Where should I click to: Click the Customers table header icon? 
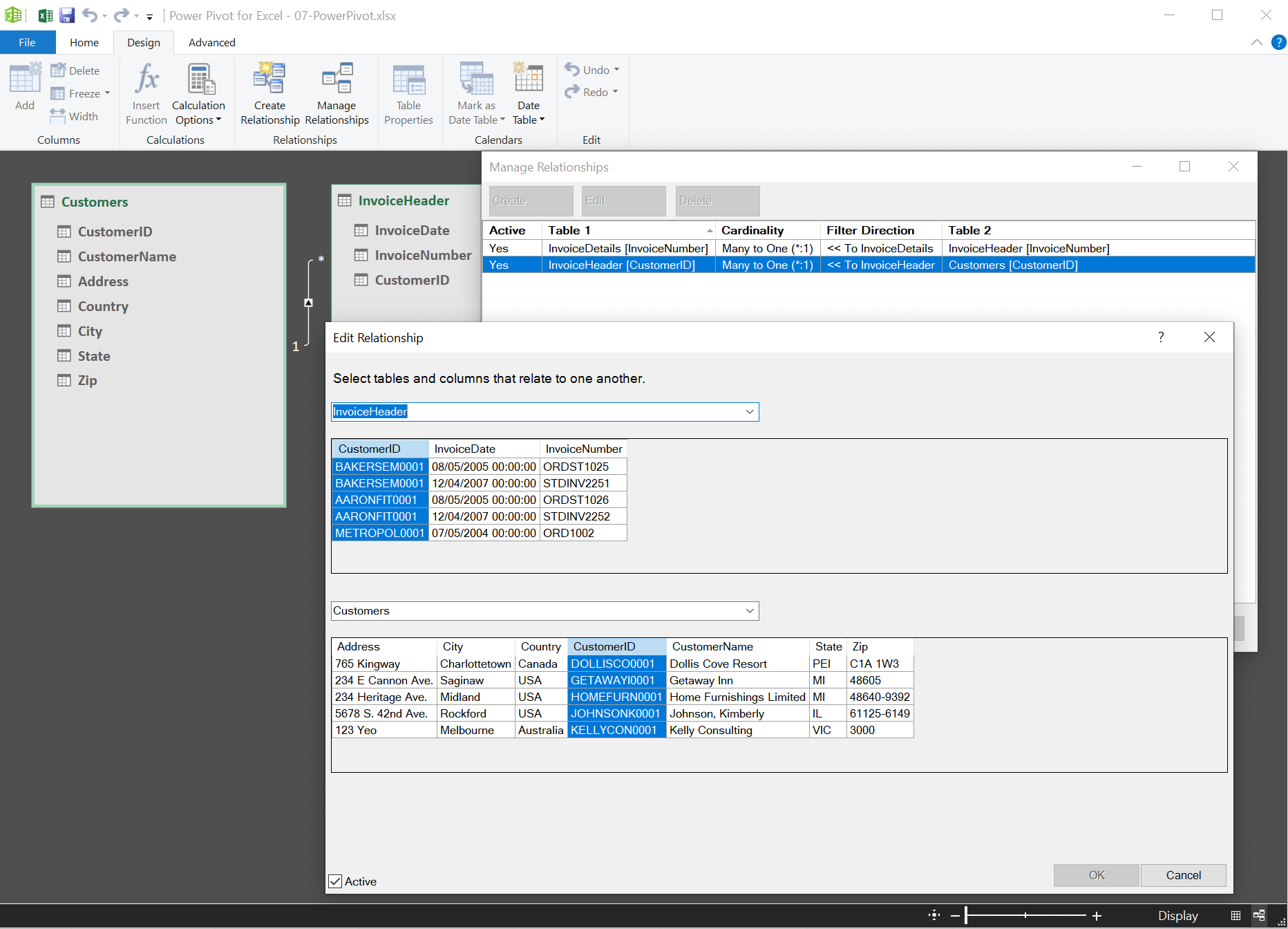coord(48,202)
